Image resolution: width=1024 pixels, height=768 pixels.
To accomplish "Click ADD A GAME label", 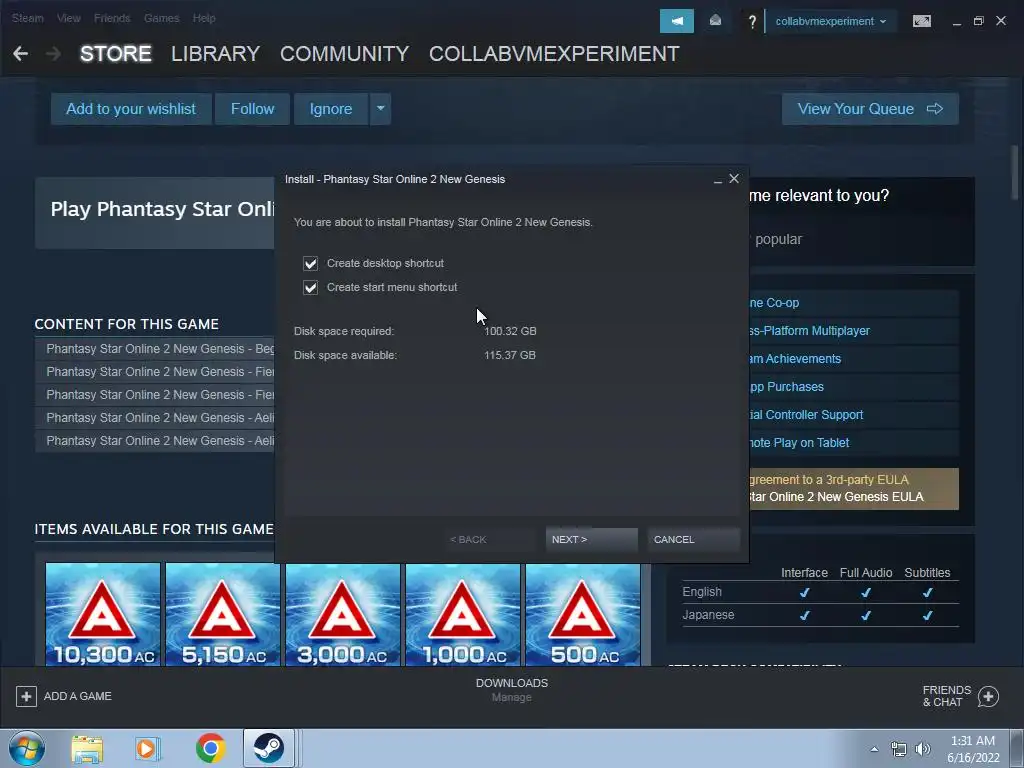I will pos(78,696).
